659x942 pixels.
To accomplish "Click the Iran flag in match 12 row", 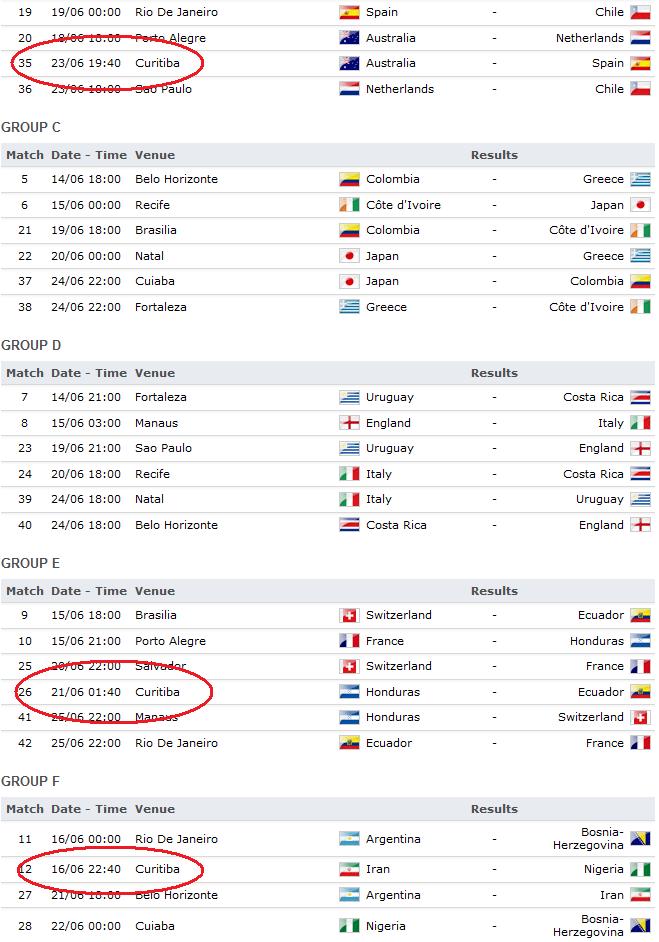I will [349, 870].
